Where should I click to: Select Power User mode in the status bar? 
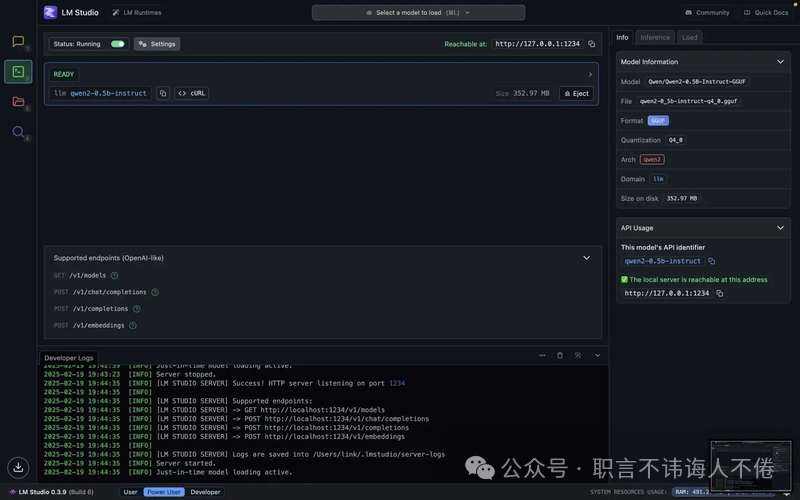pyautogui.click(x=164, y=492)
